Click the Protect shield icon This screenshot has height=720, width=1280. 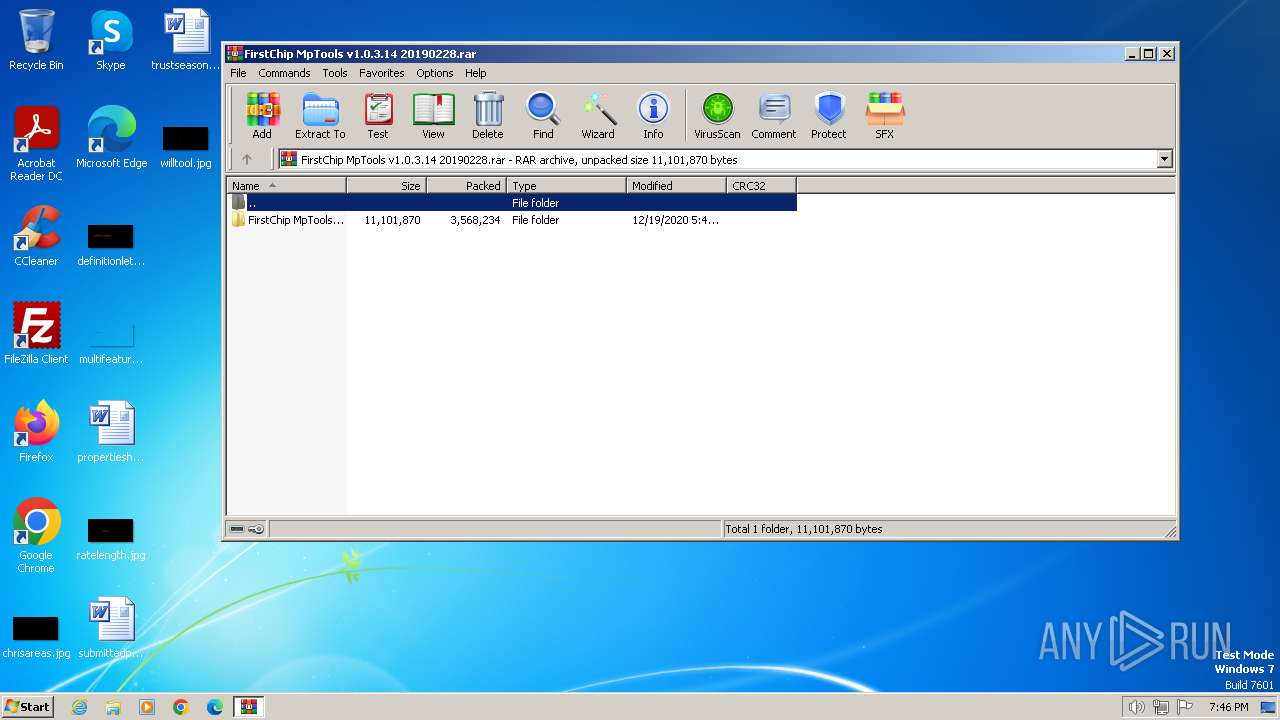[x=829, y=115]
